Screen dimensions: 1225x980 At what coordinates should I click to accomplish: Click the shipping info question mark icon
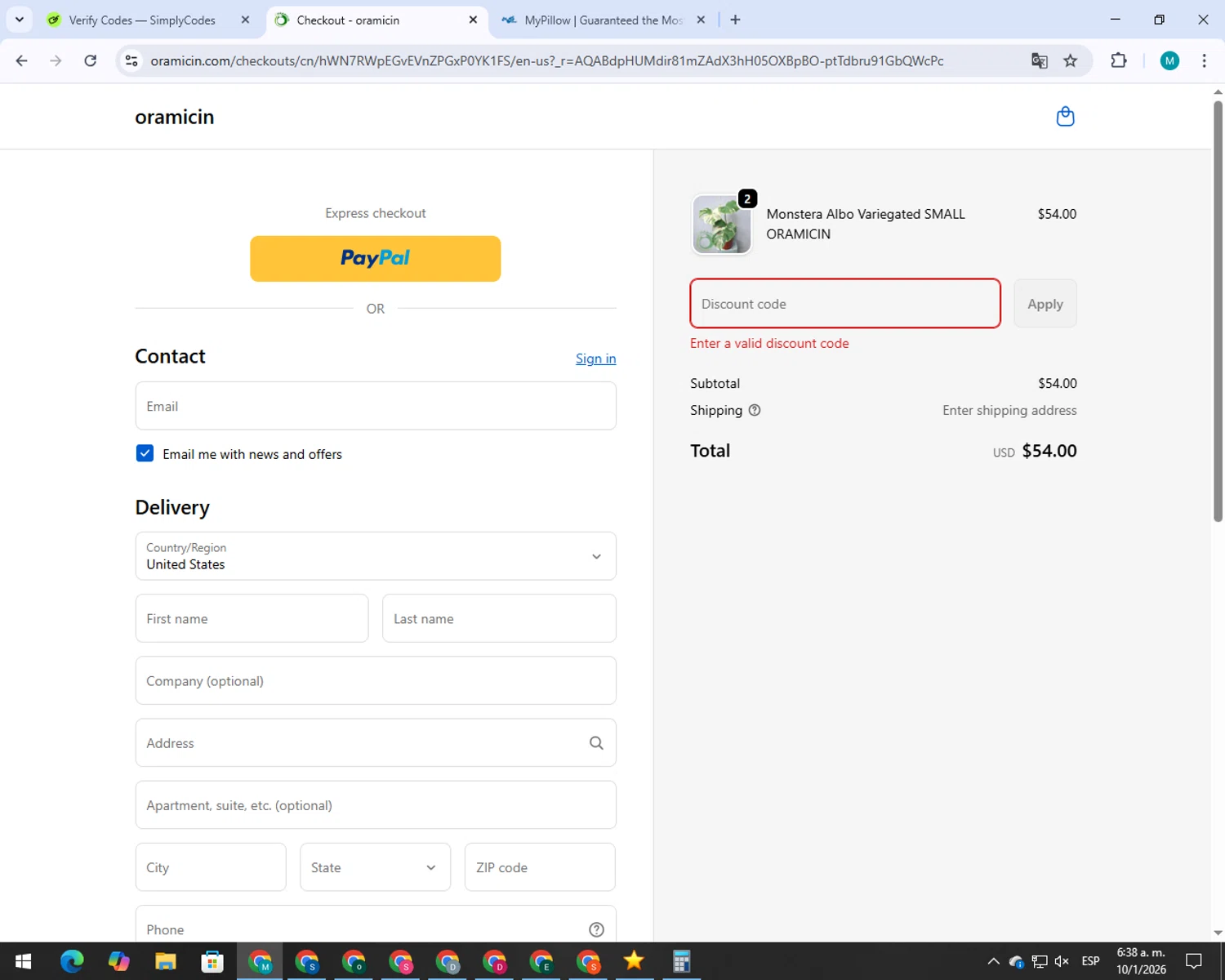(755, 410)
